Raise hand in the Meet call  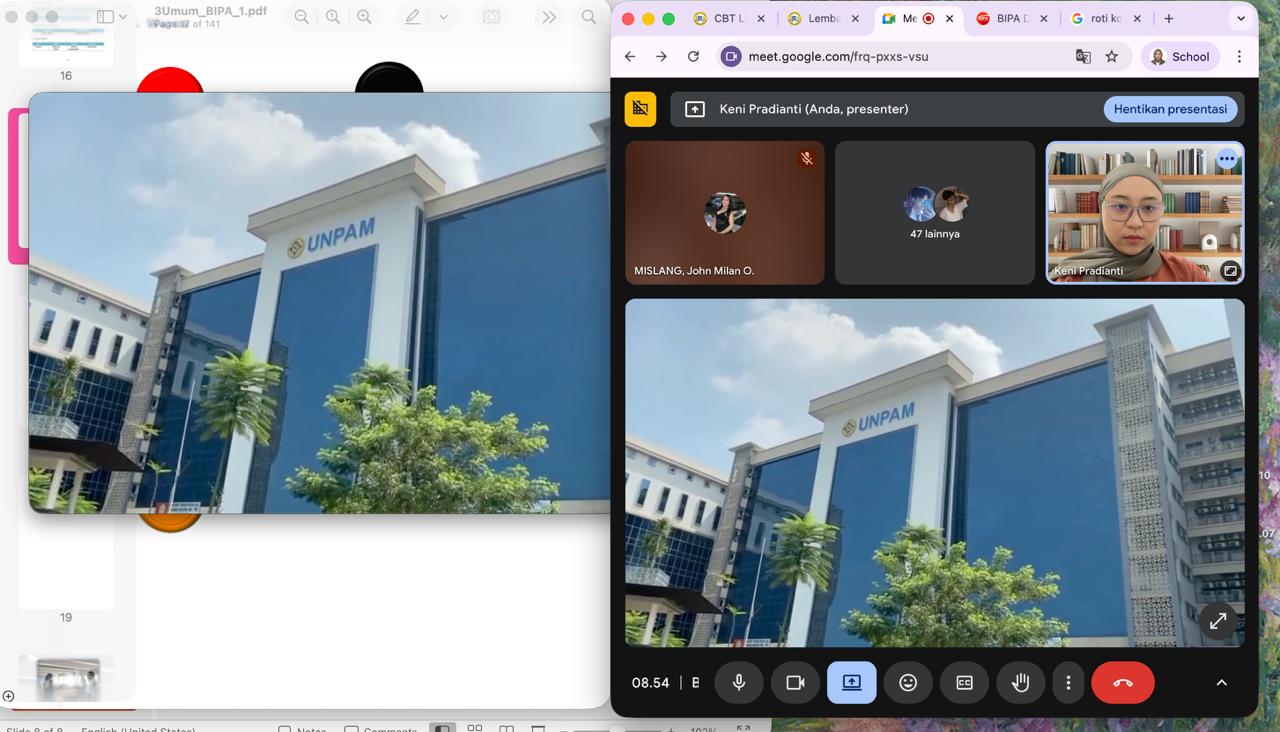click(1020, 683)
